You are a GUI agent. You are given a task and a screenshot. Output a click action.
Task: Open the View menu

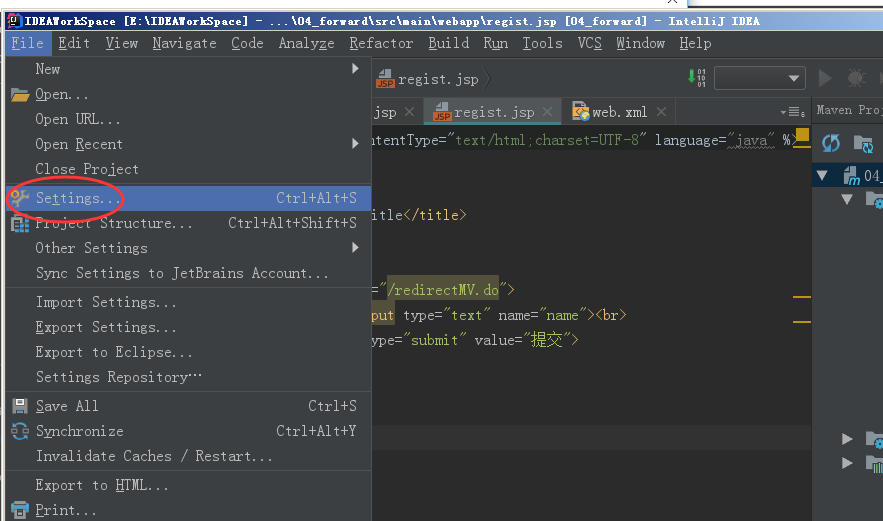[x=122, y=43]
